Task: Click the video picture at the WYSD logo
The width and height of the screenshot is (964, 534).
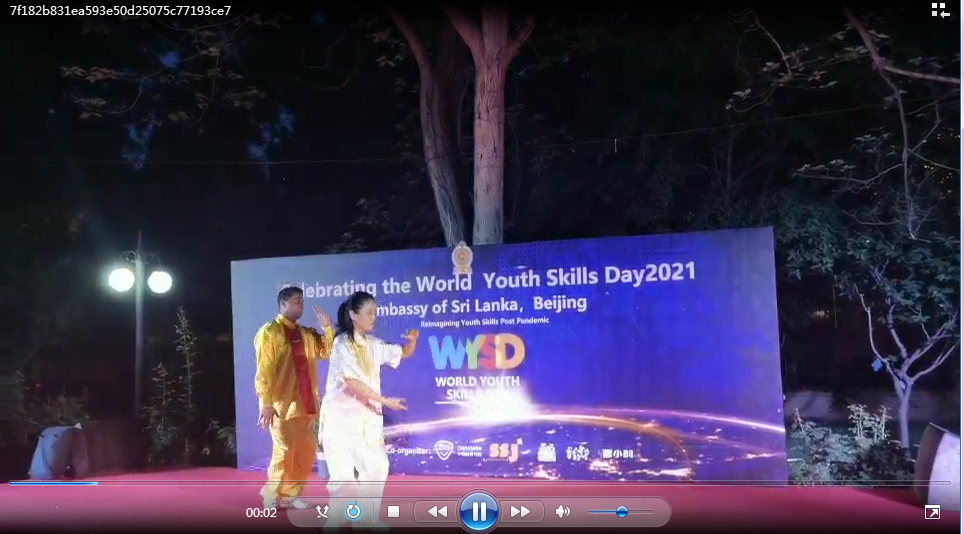Action: [476, 352]
